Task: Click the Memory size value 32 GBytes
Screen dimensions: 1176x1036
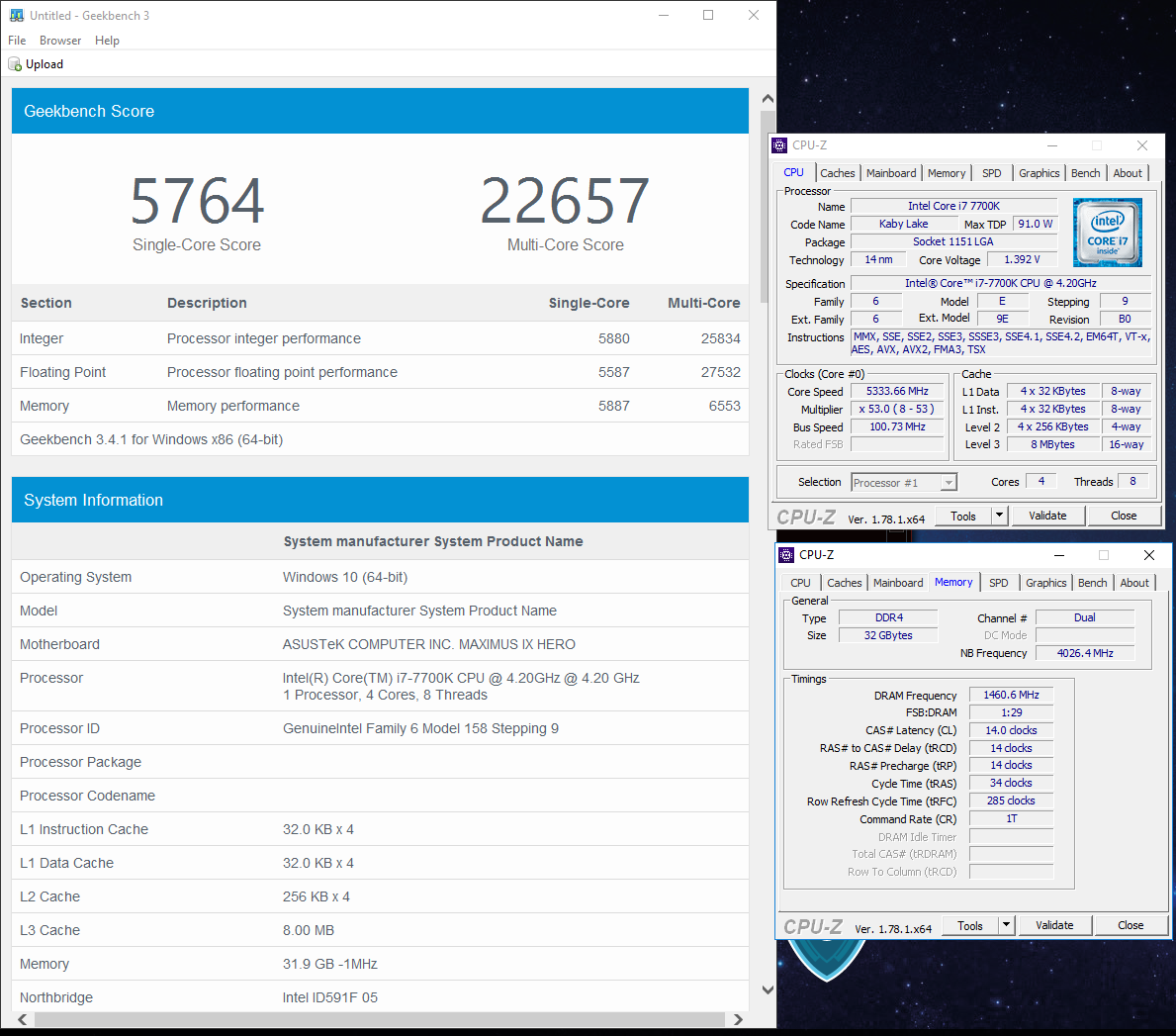Action: pyautogui.click(x=888, y=635)
